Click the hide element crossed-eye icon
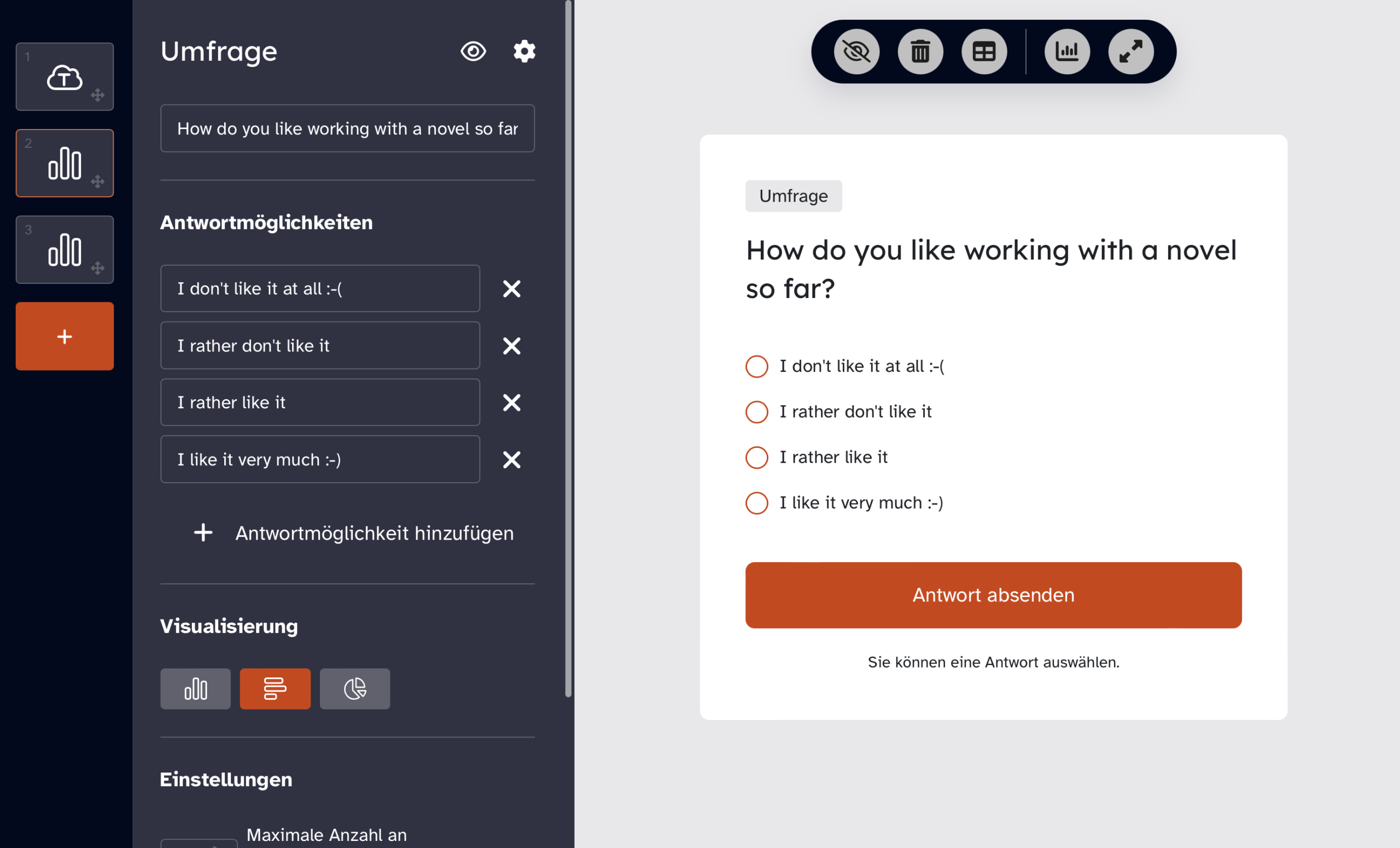Screen dimensions: 1400x848 point(856,52)
